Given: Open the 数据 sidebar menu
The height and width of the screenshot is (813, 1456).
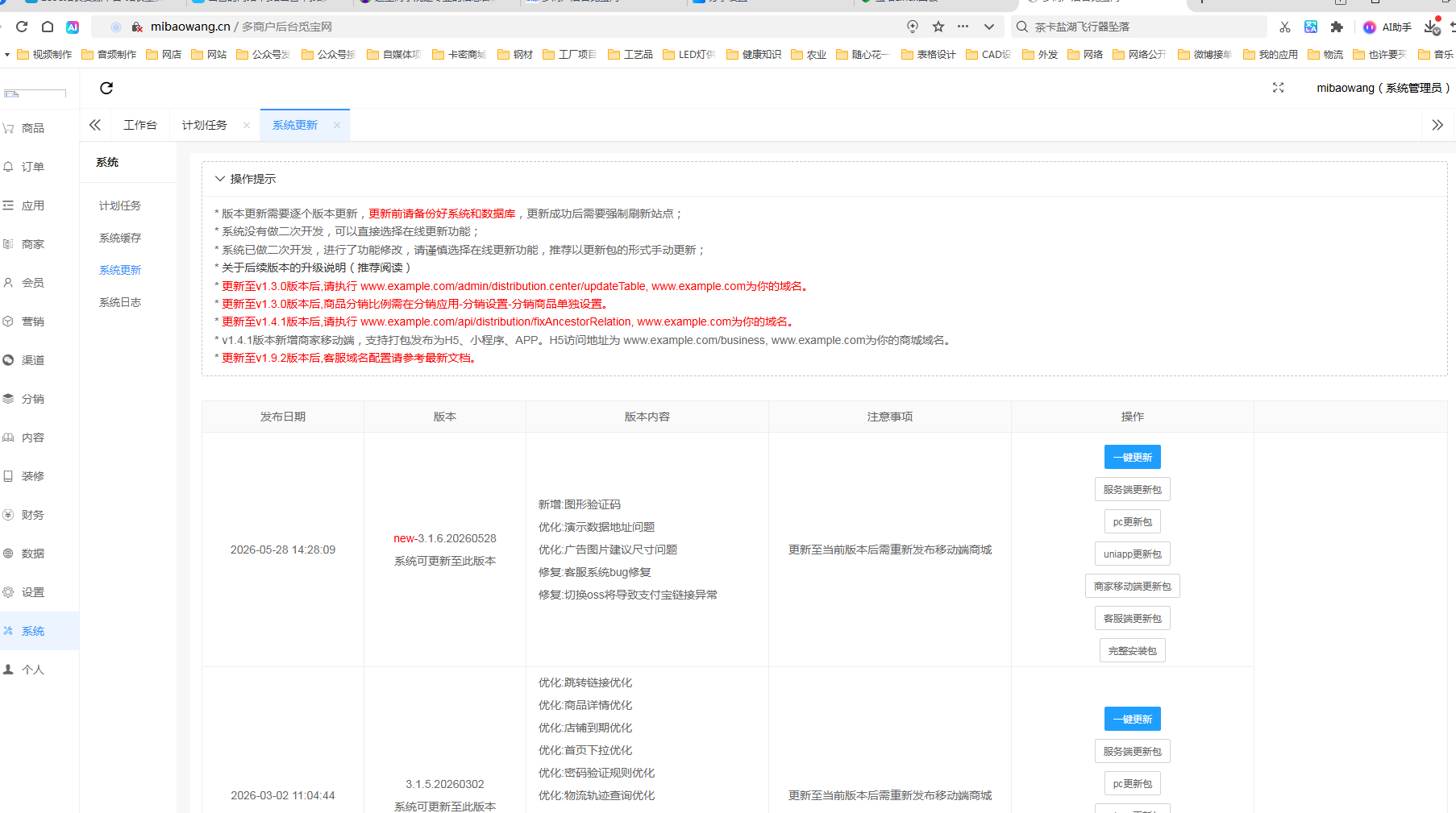Looking at the screenshot, I should pyautogui.click(x=40, y=554).
